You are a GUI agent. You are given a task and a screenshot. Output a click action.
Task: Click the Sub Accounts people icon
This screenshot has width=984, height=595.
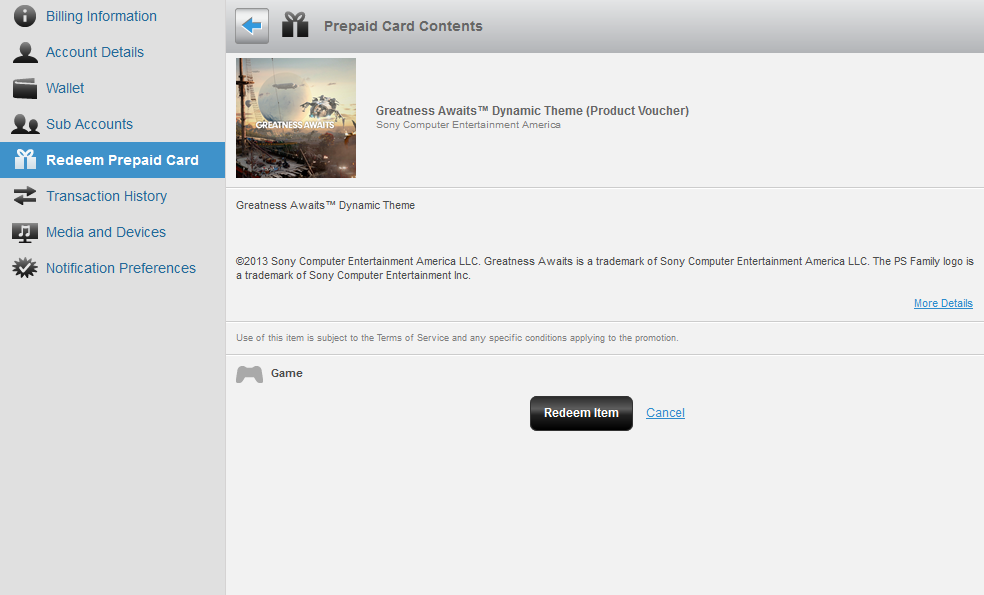click(x=25, y=124)
